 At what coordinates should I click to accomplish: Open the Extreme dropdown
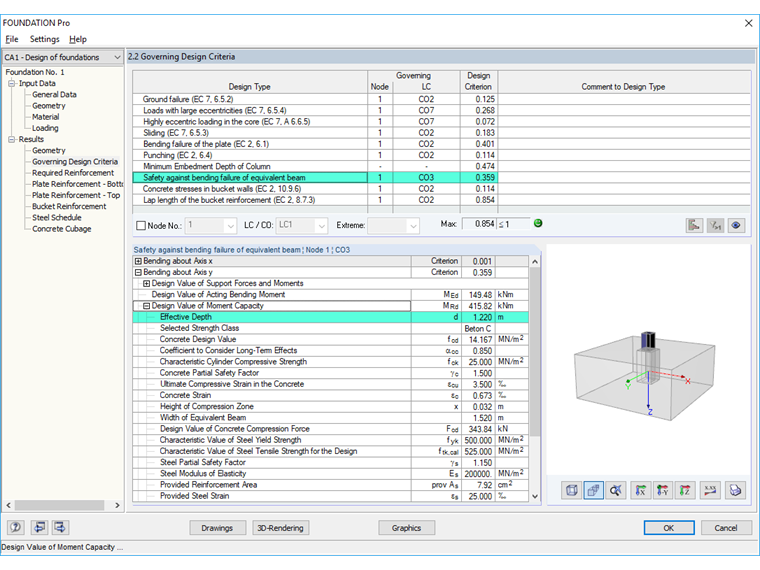coord(412,225)
